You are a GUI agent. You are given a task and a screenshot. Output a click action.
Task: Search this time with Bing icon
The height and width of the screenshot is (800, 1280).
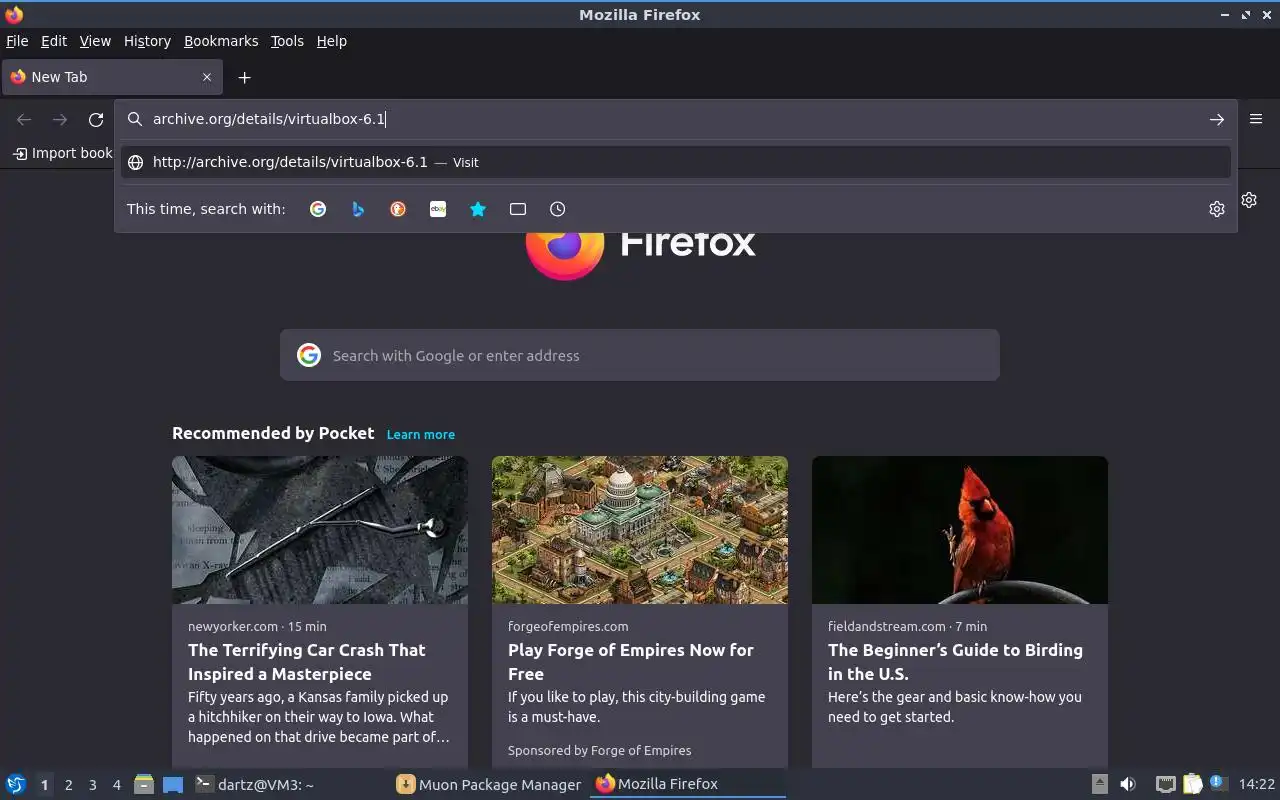(x=358, y=209)
